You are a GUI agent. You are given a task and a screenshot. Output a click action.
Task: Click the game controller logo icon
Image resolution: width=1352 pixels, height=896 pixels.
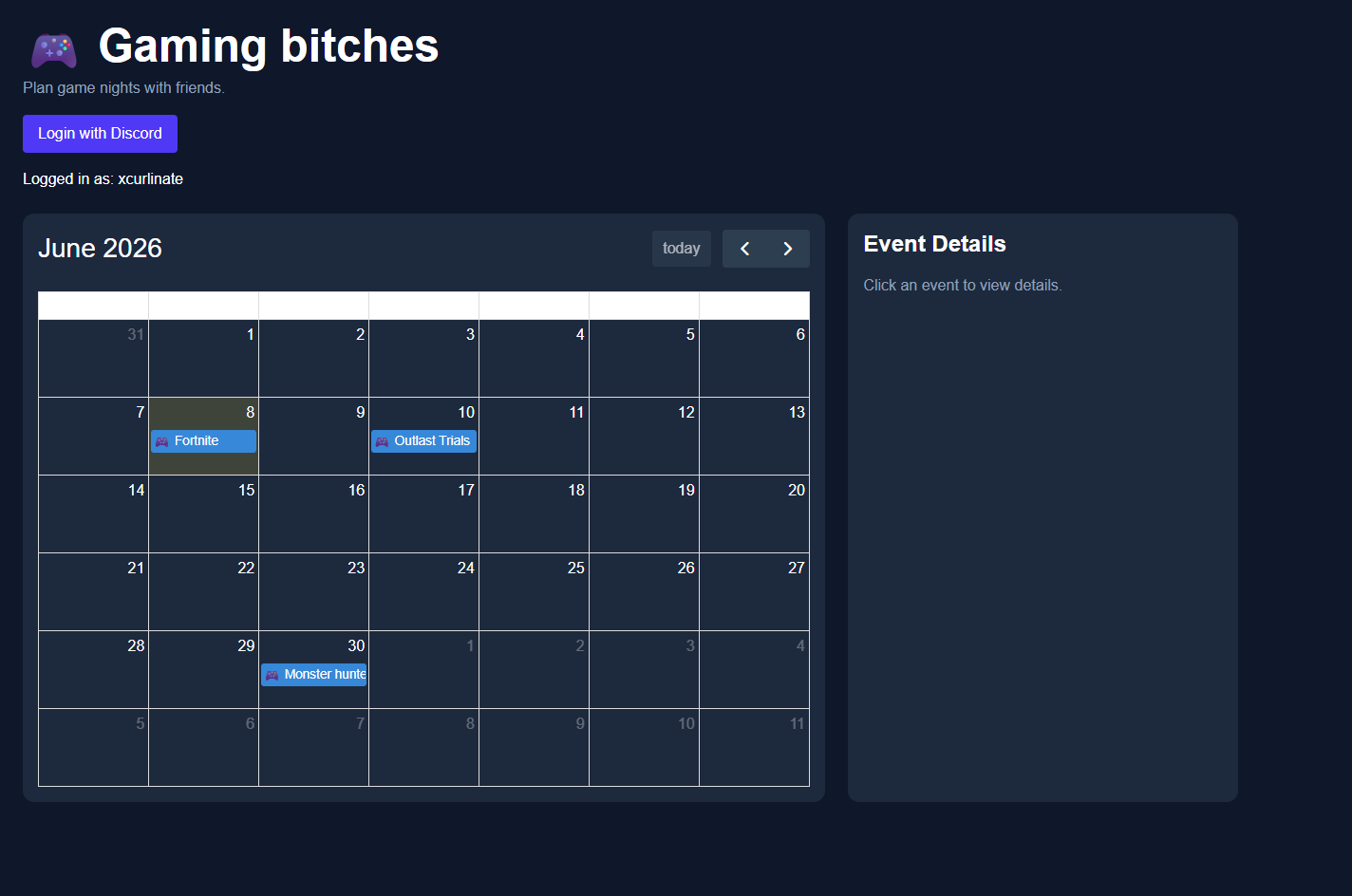pos(54,50)
